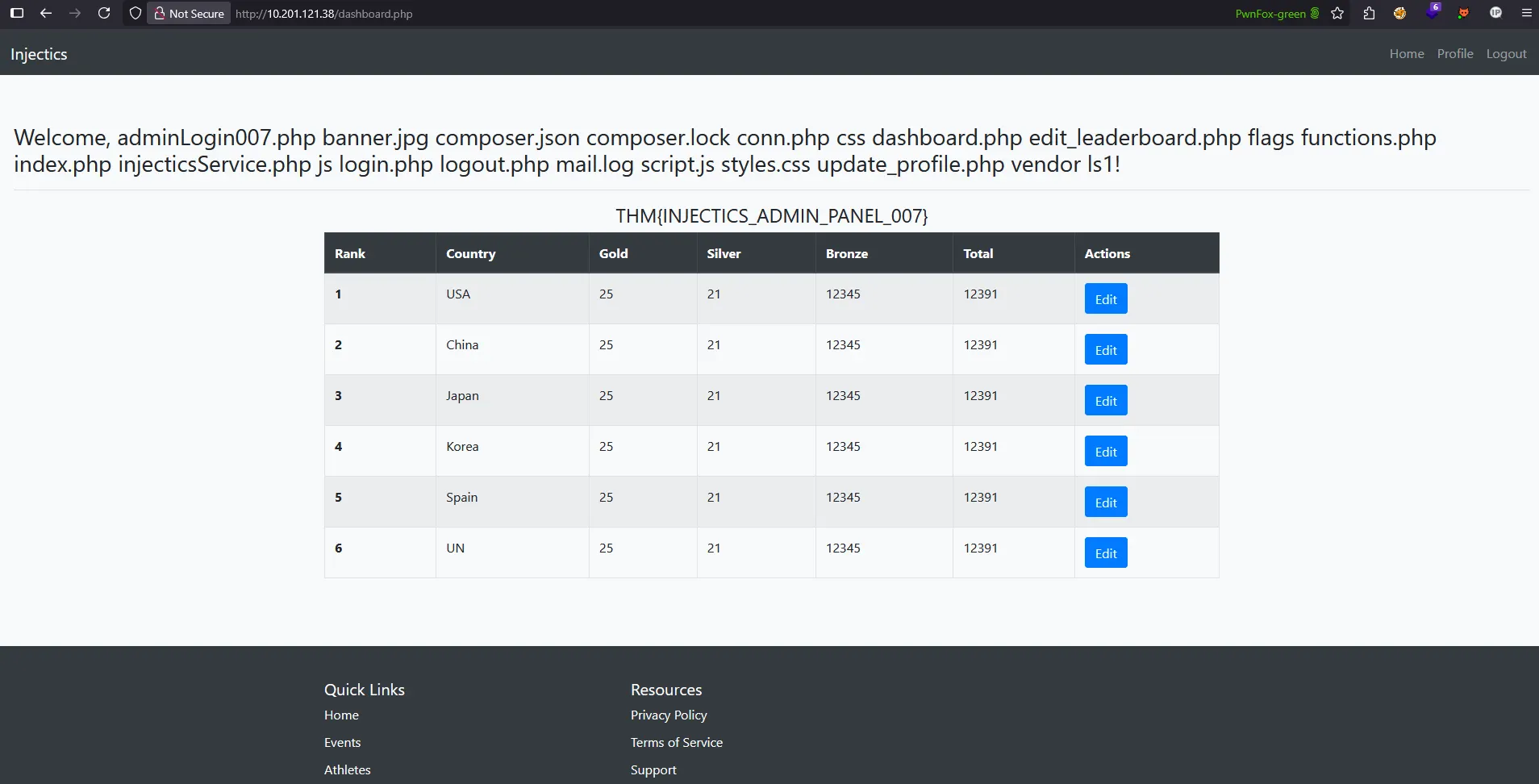This screenshot has width=1539, height=784.
Task: Open the IP lookup extension icon
Action: point(1495,13)
